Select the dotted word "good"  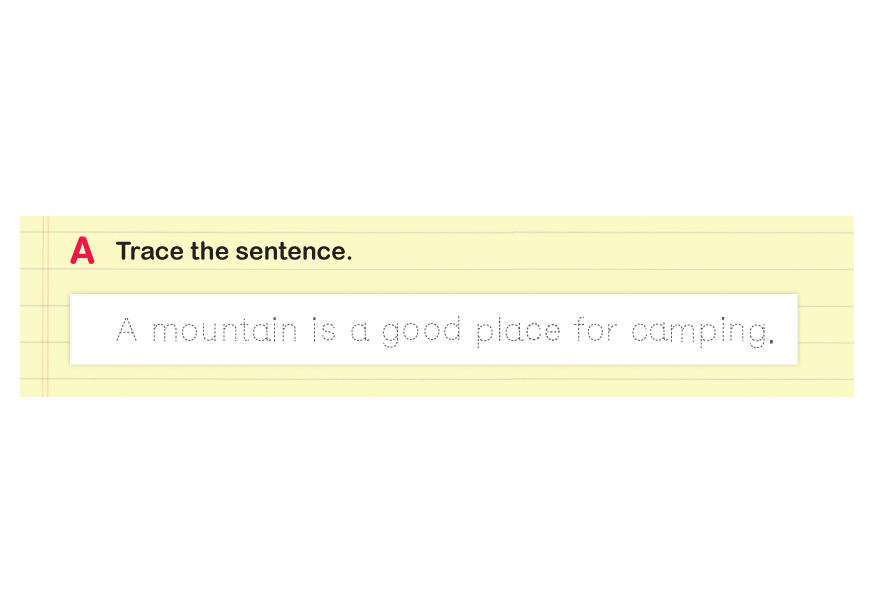[421, 332]
